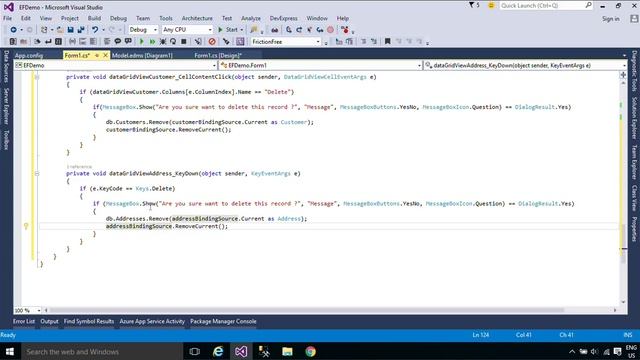Click the yellow feedback smiley icon

[491, 5]
